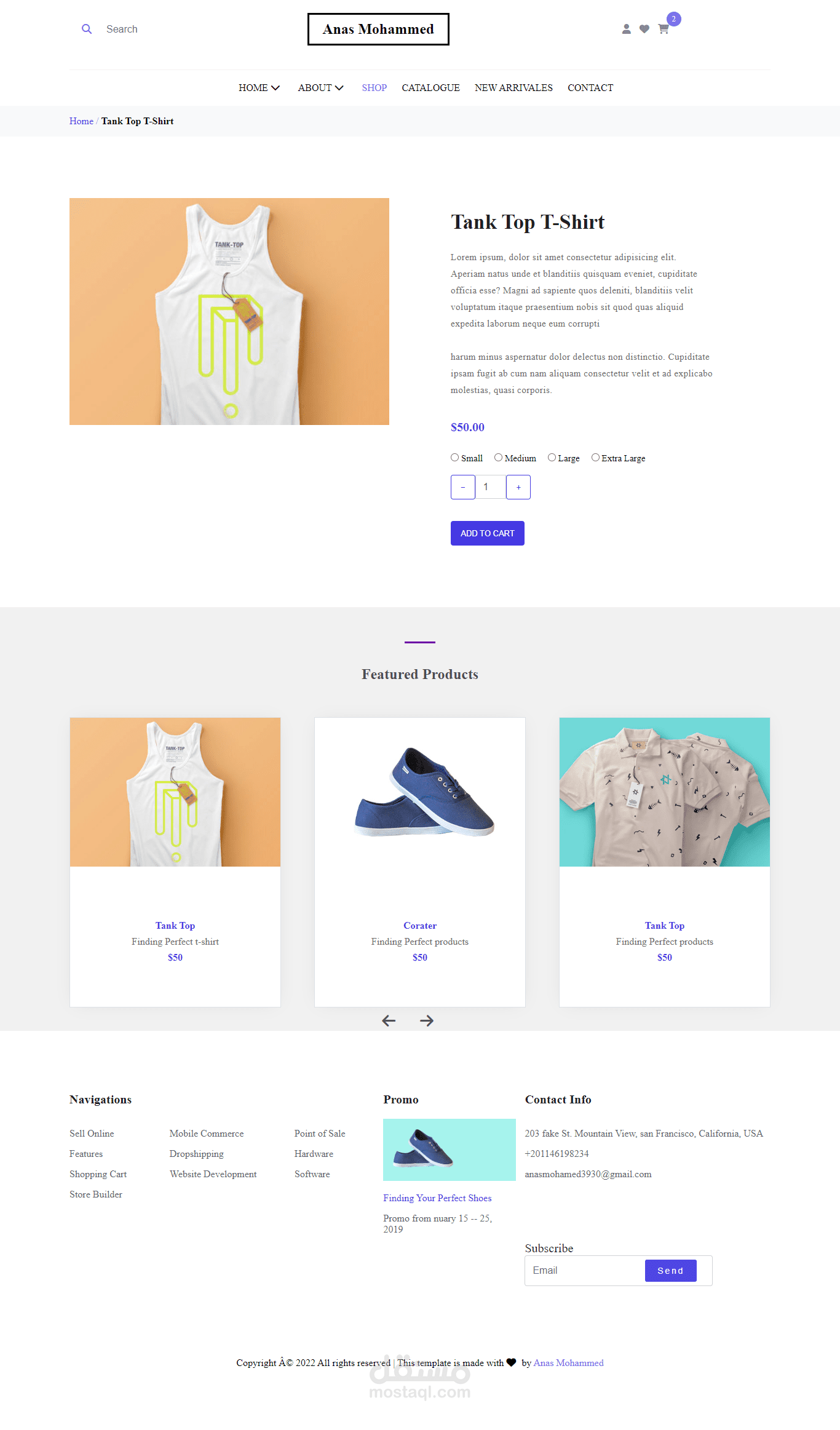Open the wishlist heart icon
Screen dimensions: 840x1430
click(644, 29)
